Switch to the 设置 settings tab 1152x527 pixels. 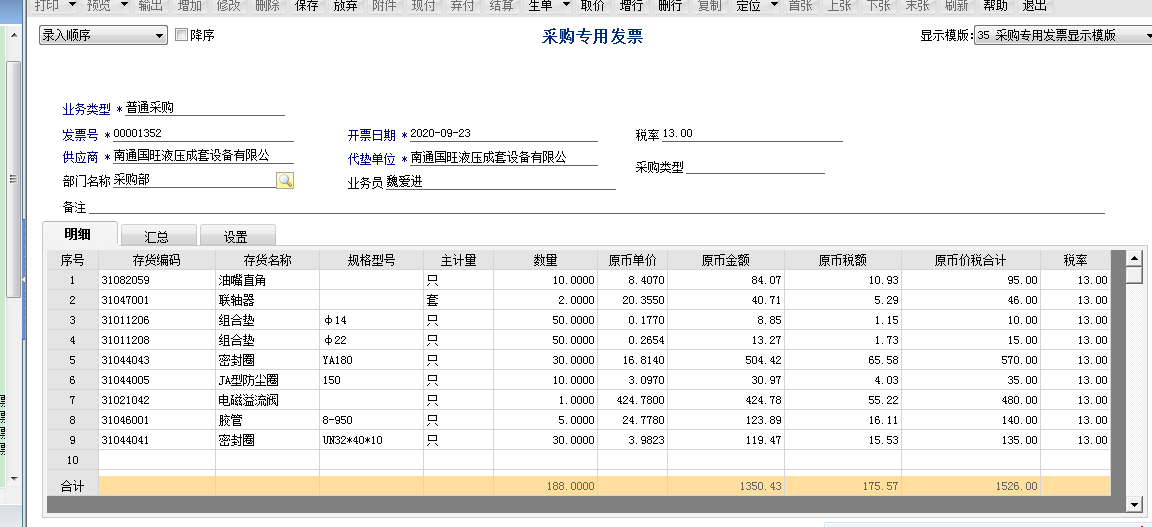click(237, 236)
